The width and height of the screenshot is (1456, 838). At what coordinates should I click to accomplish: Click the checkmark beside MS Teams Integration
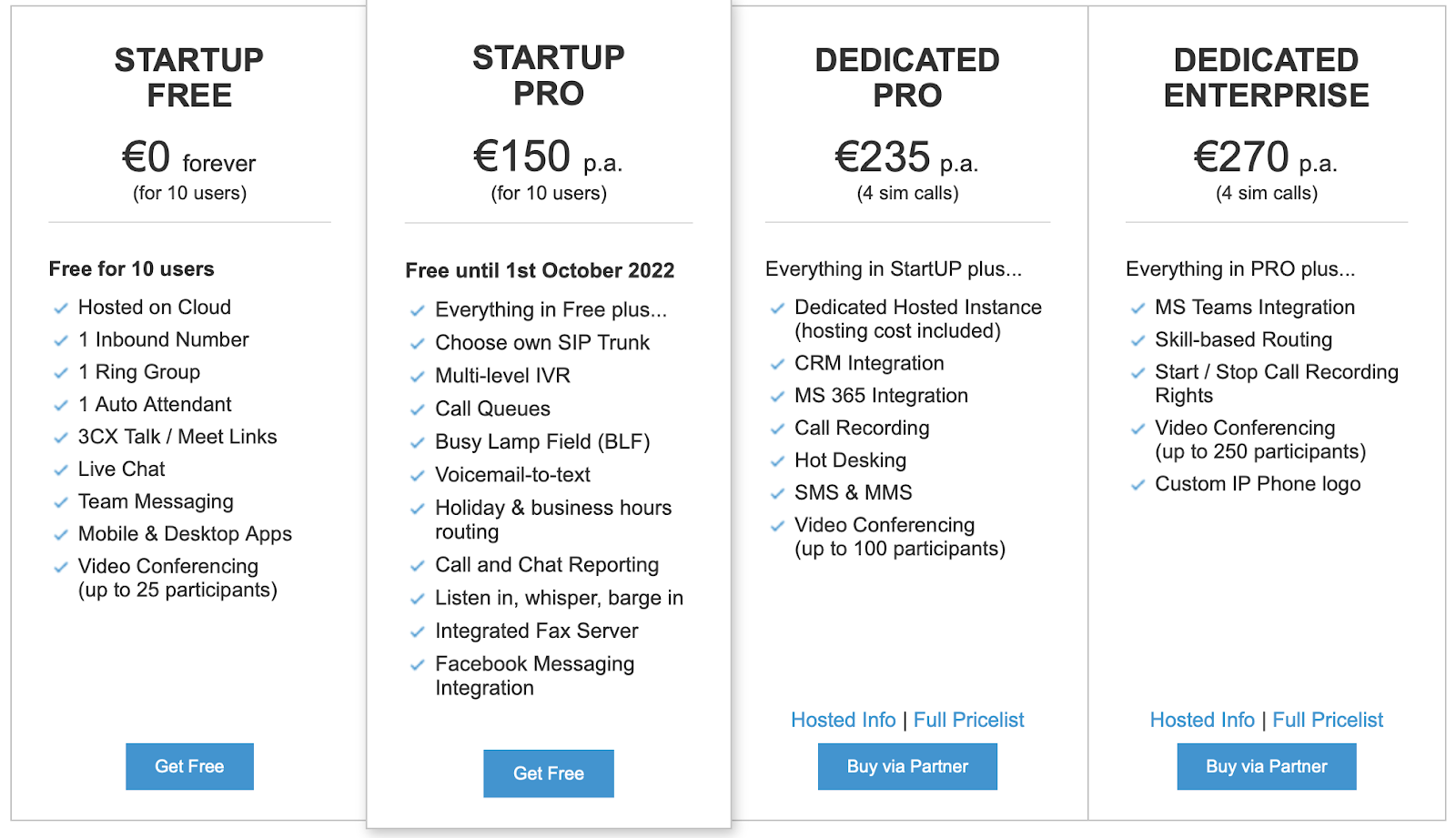1137,308
